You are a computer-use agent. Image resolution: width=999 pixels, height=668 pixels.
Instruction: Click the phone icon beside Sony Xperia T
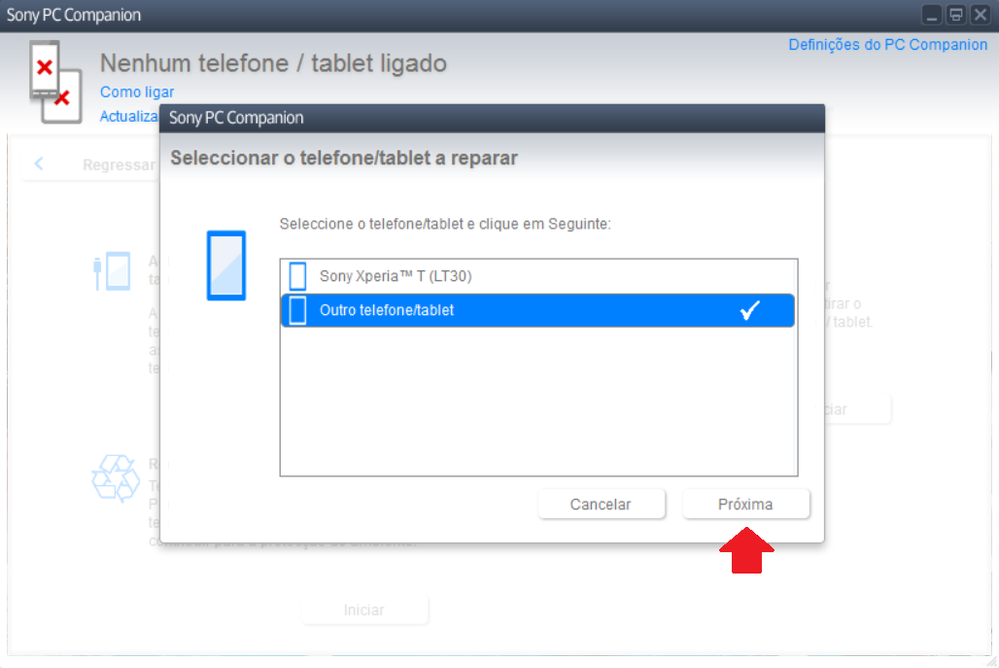(x=298, y=276)
